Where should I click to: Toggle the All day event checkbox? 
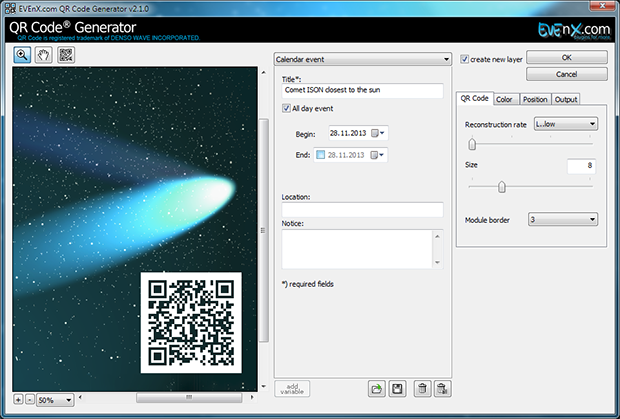pos(286,108)
